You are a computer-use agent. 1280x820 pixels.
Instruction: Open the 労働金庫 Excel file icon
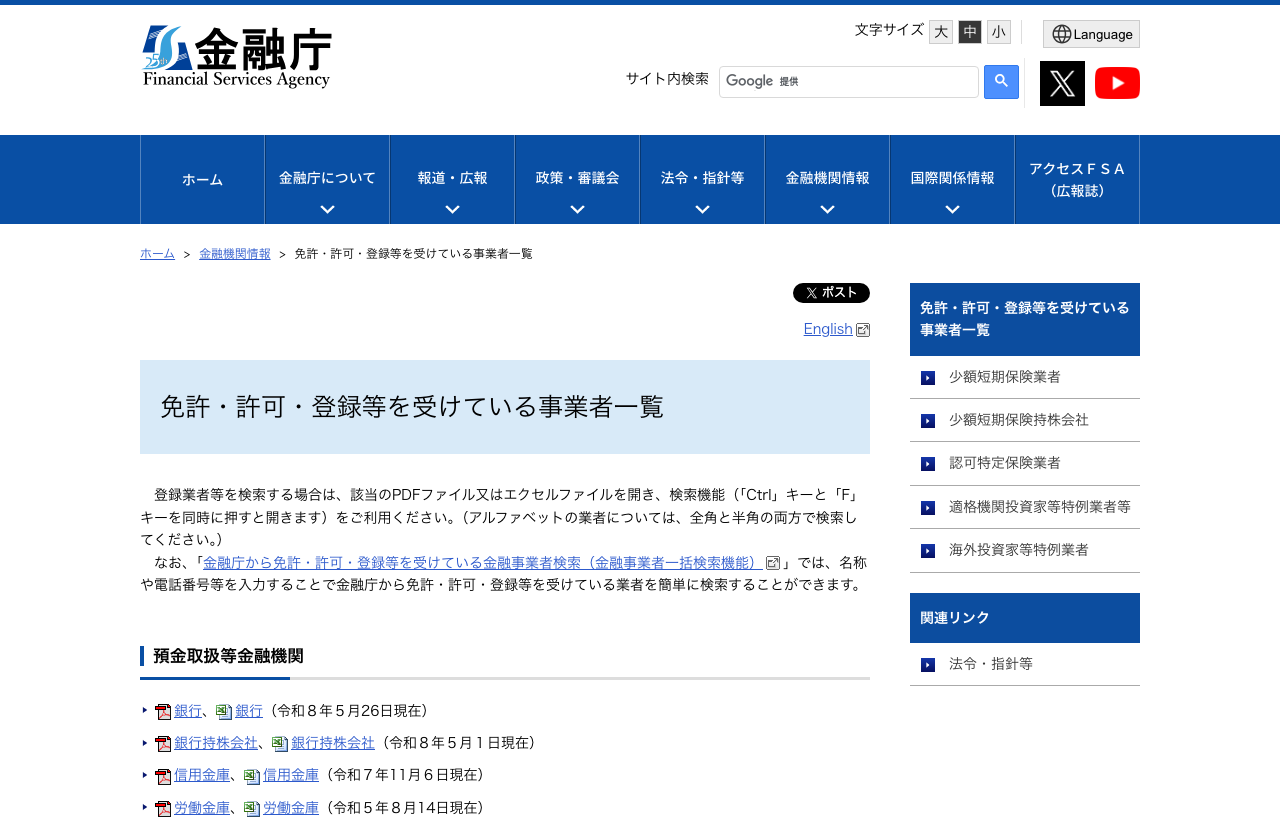pyautogui.click(x=252, y=808)
